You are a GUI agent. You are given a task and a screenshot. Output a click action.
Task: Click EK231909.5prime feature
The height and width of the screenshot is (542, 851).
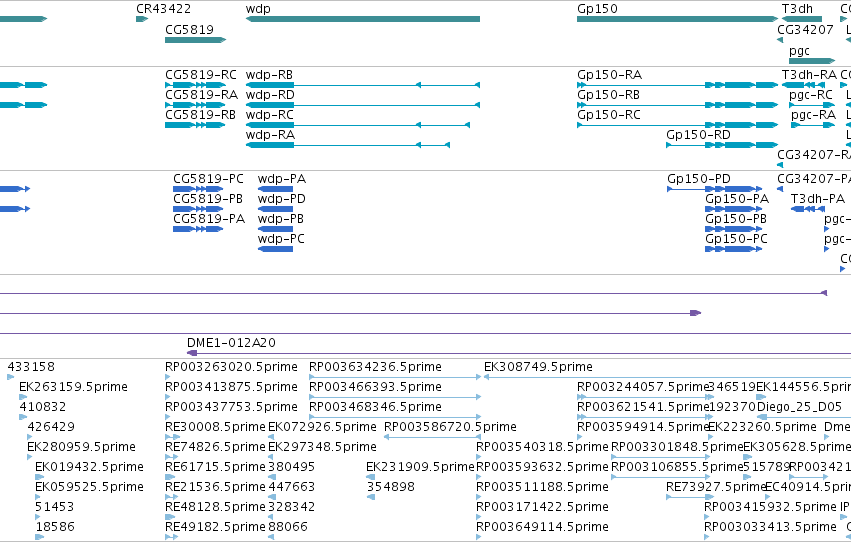(370, 477)
